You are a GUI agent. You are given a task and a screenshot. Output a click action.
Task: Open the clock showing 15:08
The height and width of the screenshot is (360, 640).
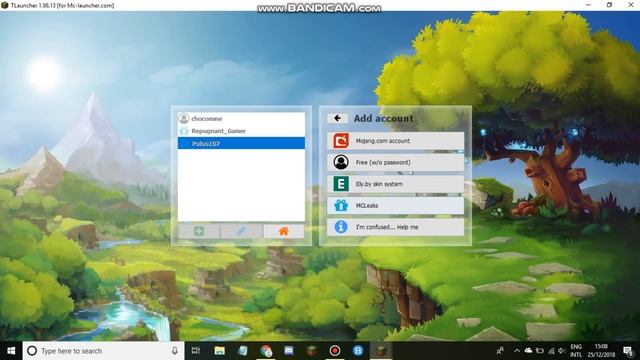click(x=601, y=351)
